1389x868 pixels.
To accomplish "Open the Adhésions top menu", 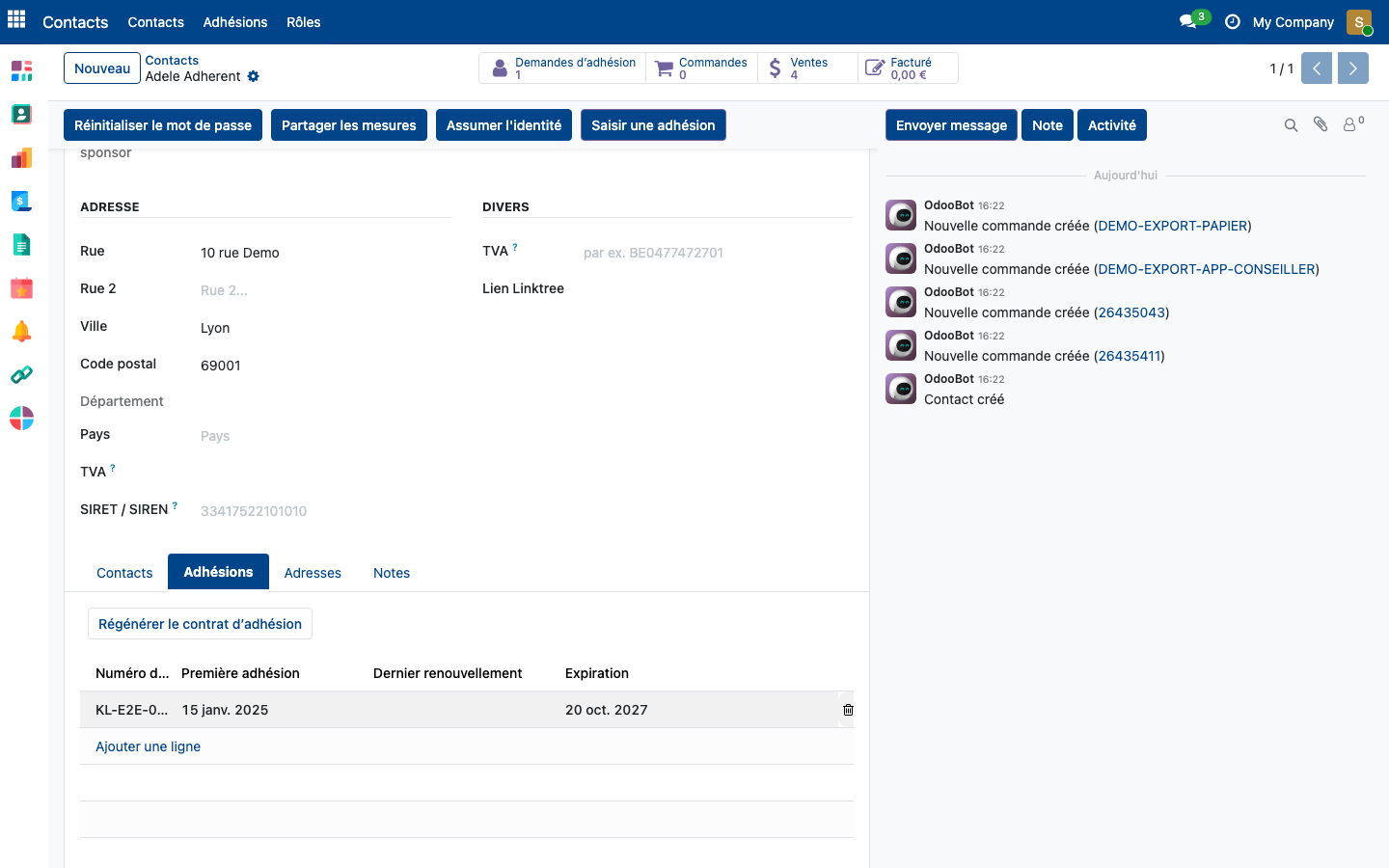I will click(235, 22).
